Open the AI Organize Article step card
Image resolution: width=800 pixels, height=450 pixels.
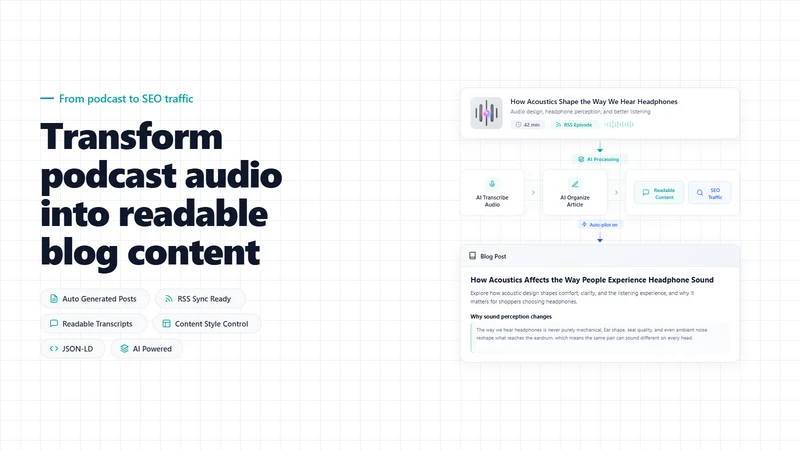coord(575,192)
